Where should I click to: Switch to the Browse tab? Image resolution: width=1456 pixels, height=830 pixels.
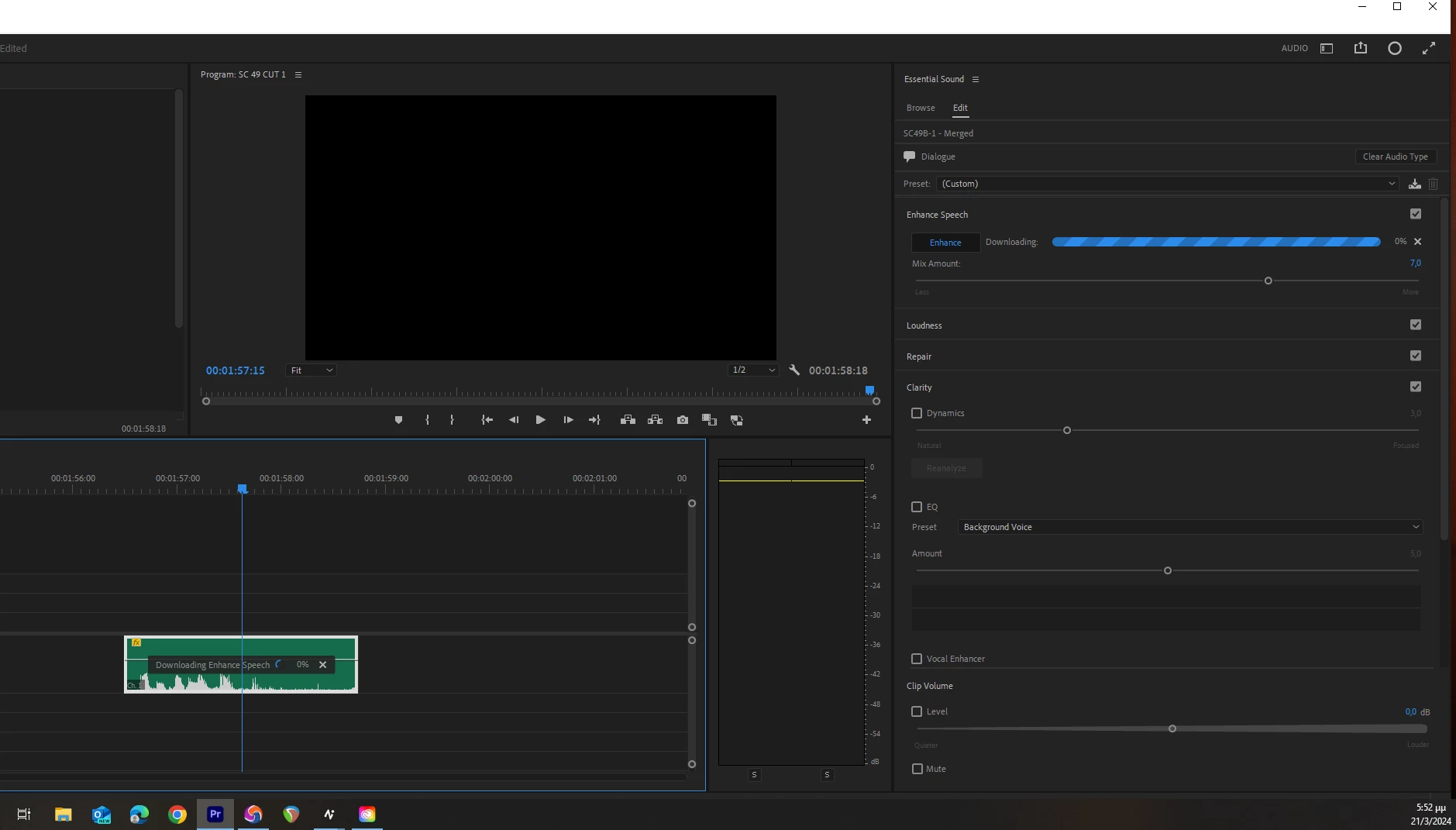(x=921, y=108)
